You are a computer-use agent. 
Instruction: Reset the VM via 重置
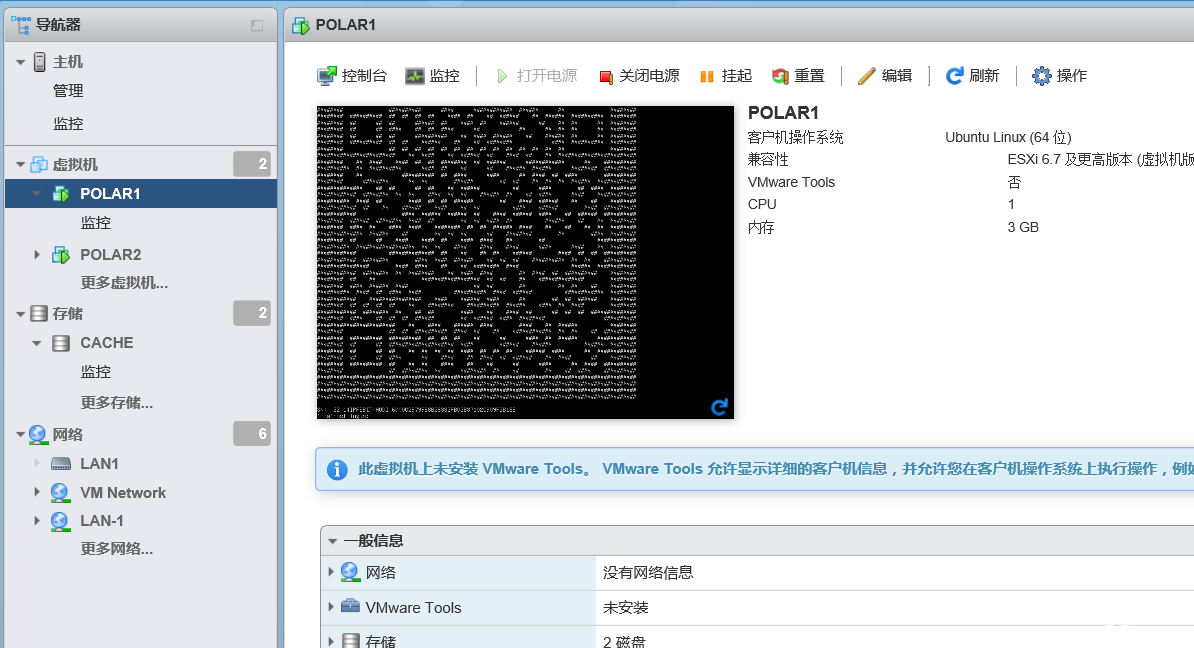tap(781, 76)
